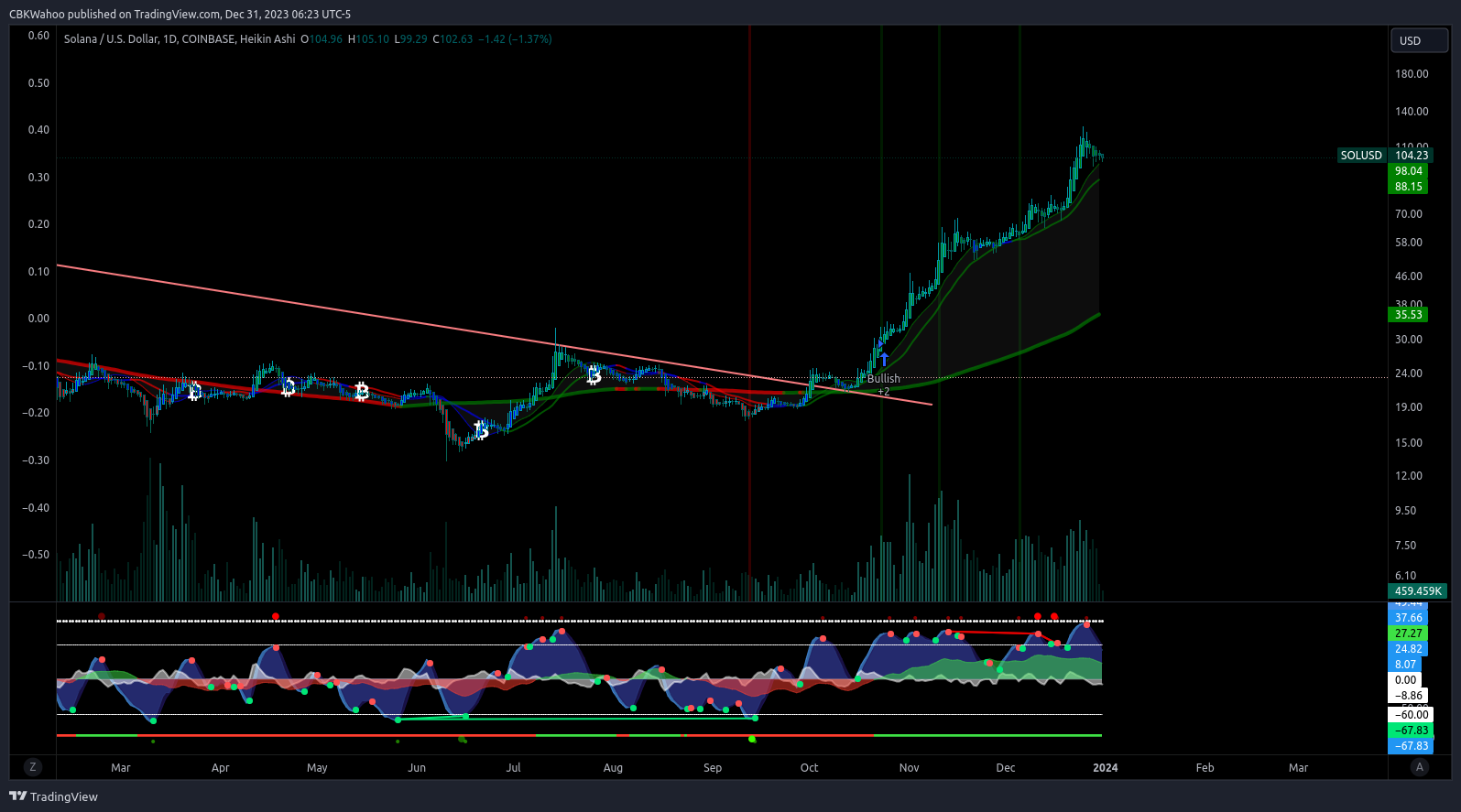The image size is (1461, 812).
Task: Click the Bitcoin marker in late June
Action: [x=482, y=430]
